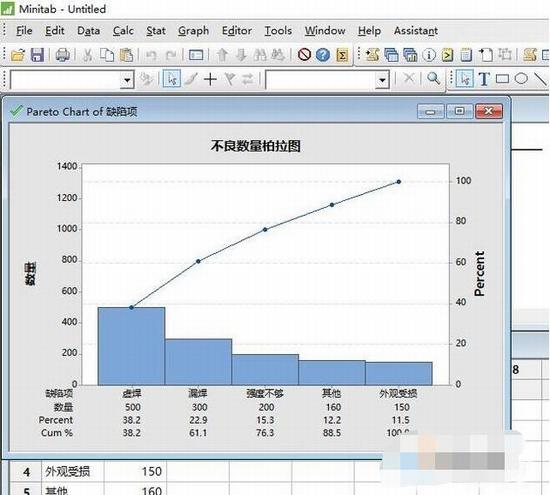Minimize the Pareto Chart window
The height and width of the screenshot is (495, 550).
[430, 112]
